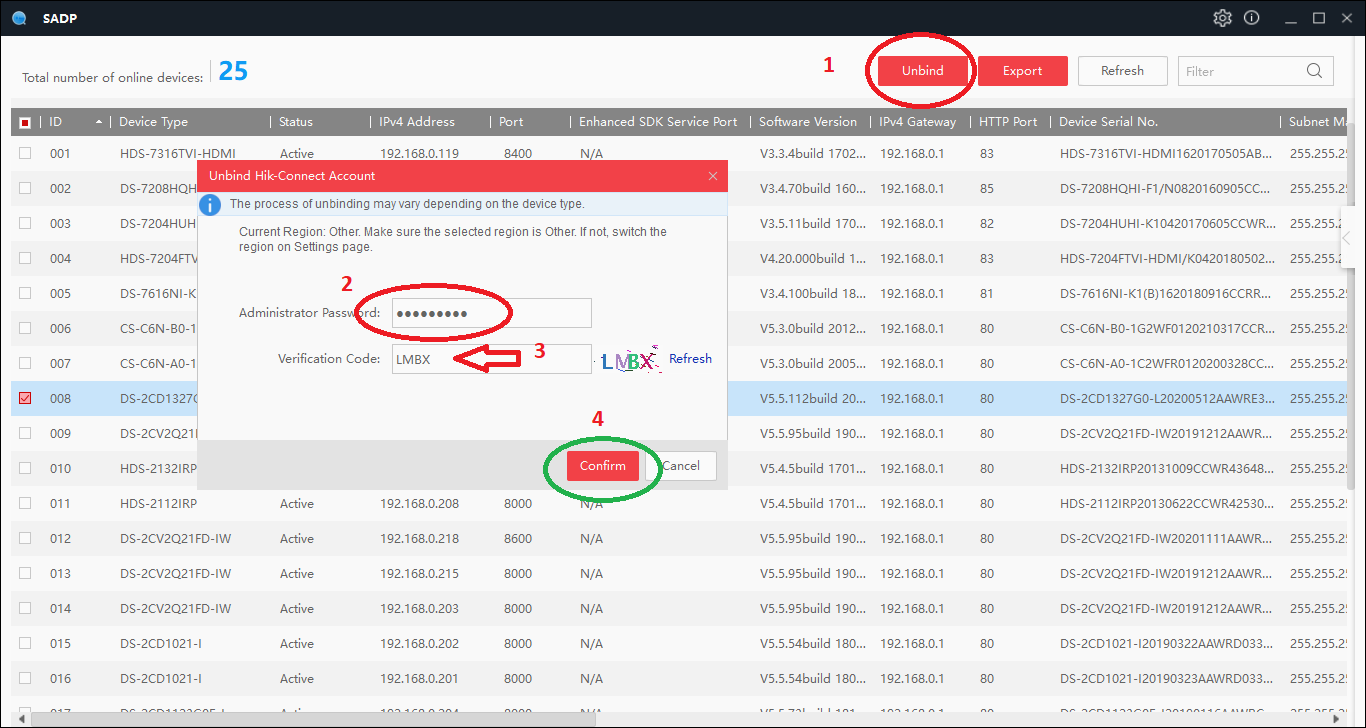Sort by IPv4 Gateway column header
Image resolution: width=1366 pixels, height=728 pixels.
[918, 122]
